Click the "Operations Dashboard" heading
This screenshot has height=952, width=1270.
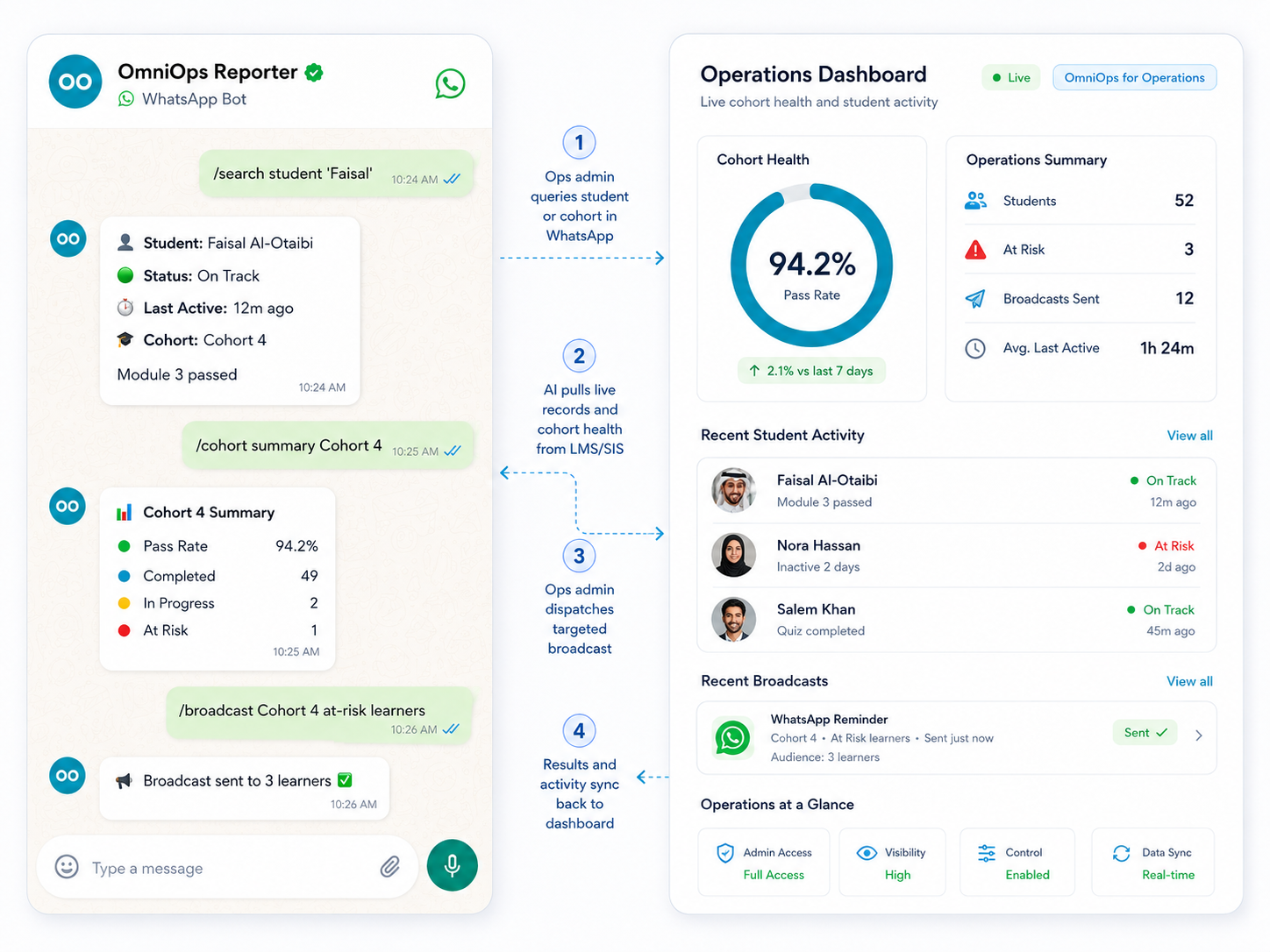tap(813, 75)
